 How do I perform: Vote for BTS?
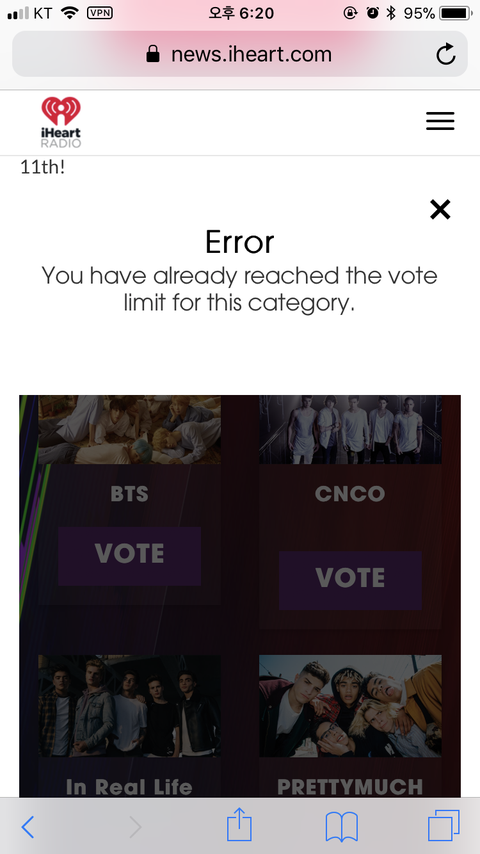click(129, 556)
